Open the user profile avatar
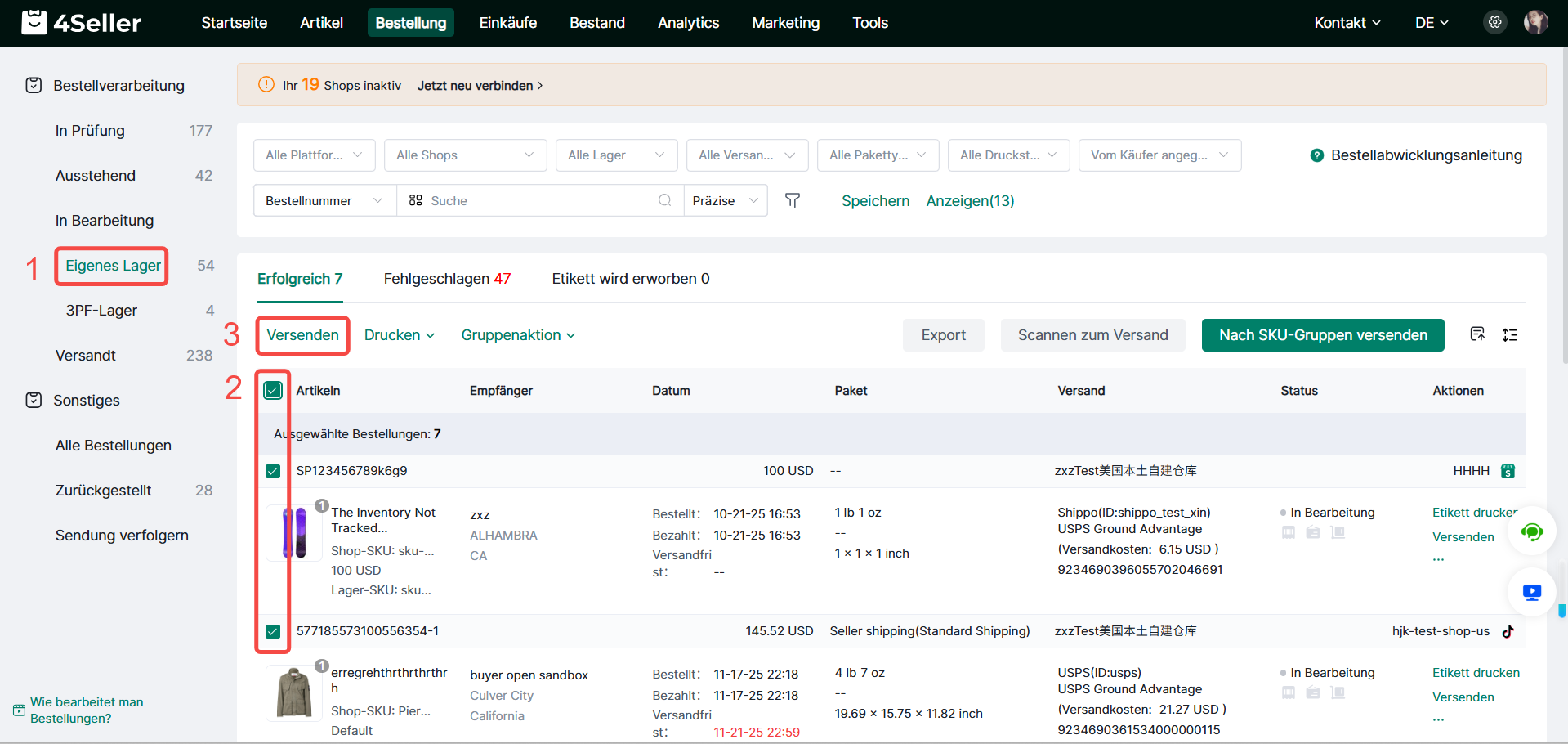Viewport: 1568px width, 744px height. point(1535,22)
